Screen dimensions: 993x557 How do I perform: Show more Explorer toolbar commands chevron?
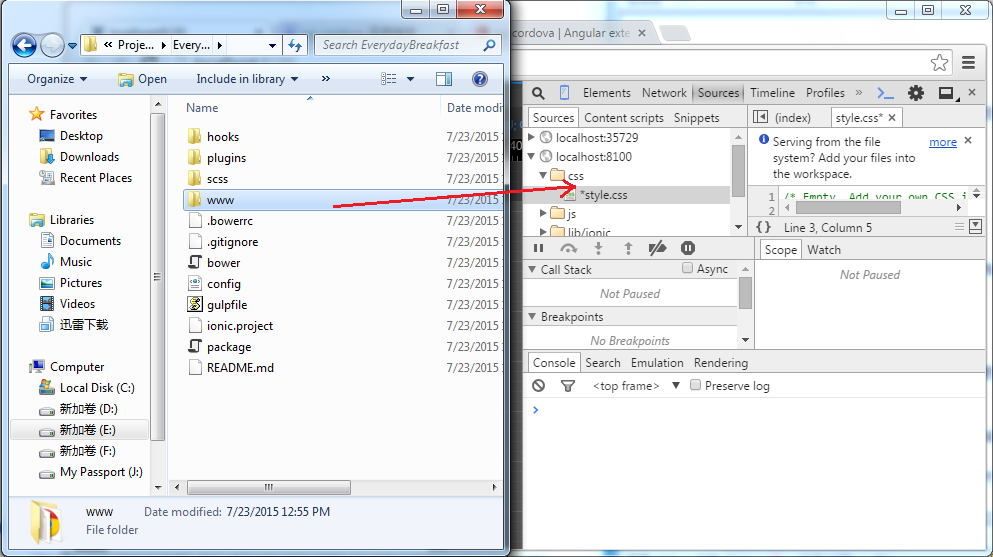pos(326,78)
